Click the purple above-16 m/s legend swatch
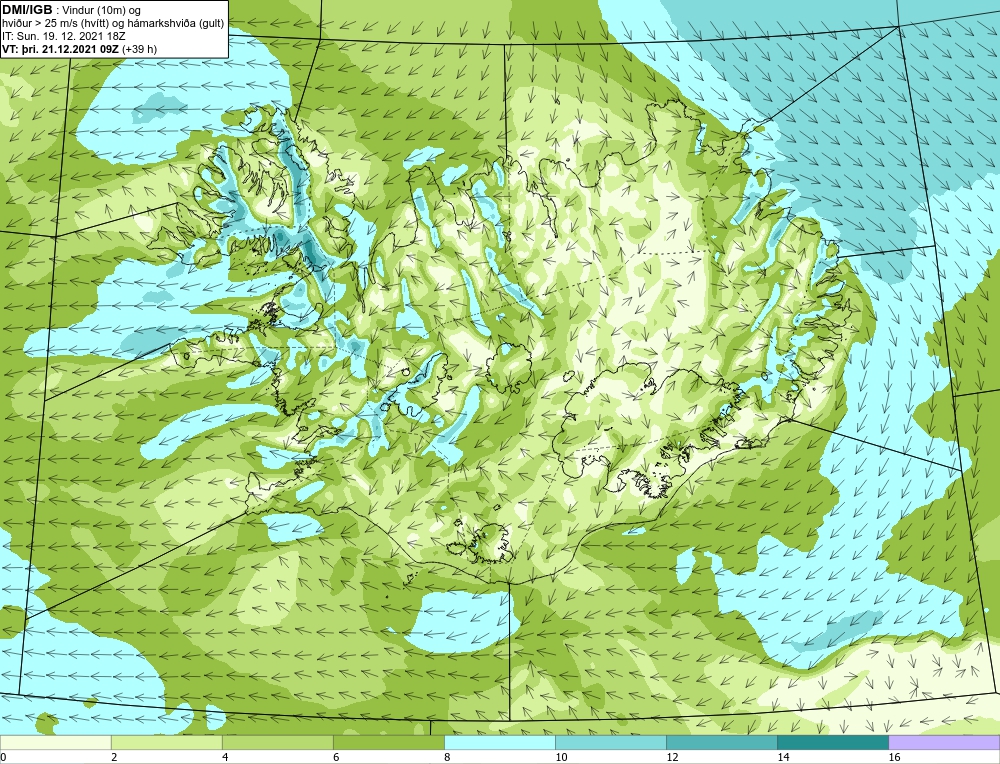 pos(944,742)
